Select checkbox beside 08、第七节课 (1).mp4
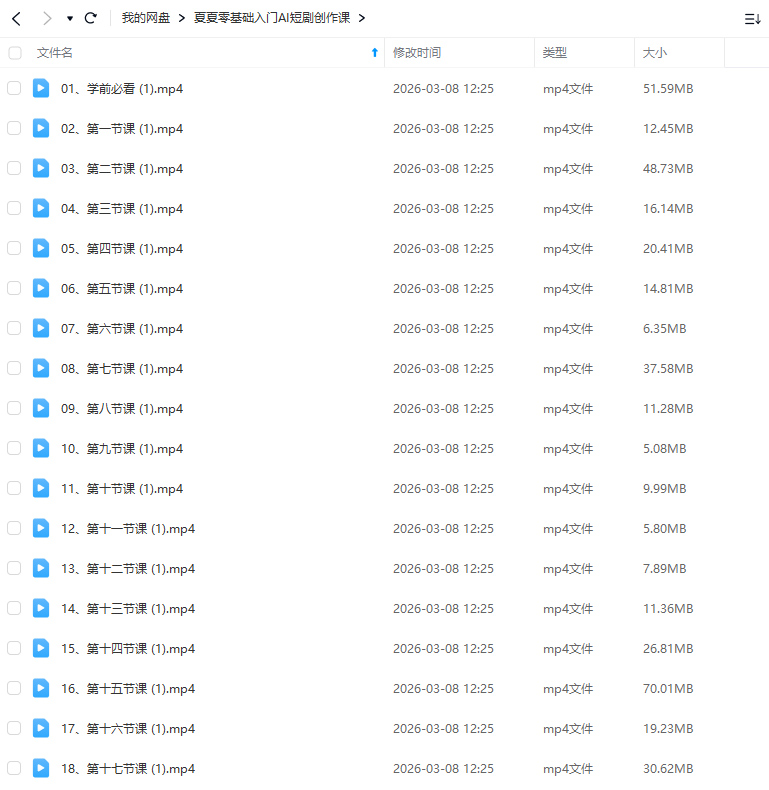The width and height of the screenshot is (769, 790). click(x=14, y=368)
